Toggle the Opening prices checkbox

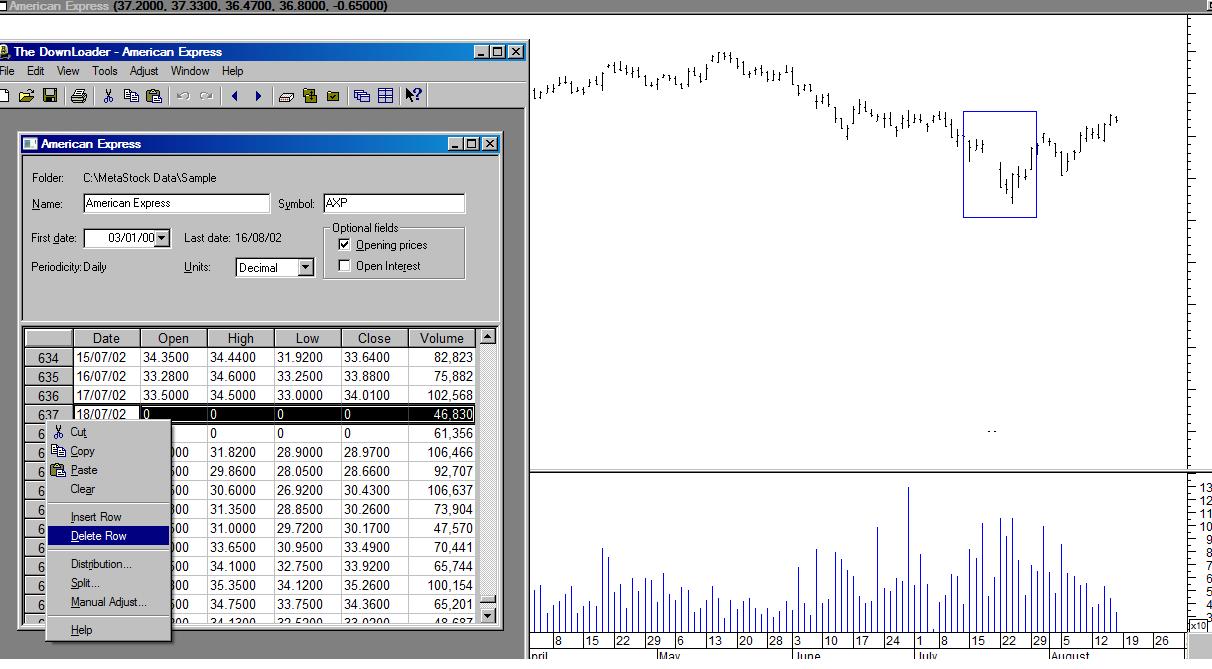345,245
